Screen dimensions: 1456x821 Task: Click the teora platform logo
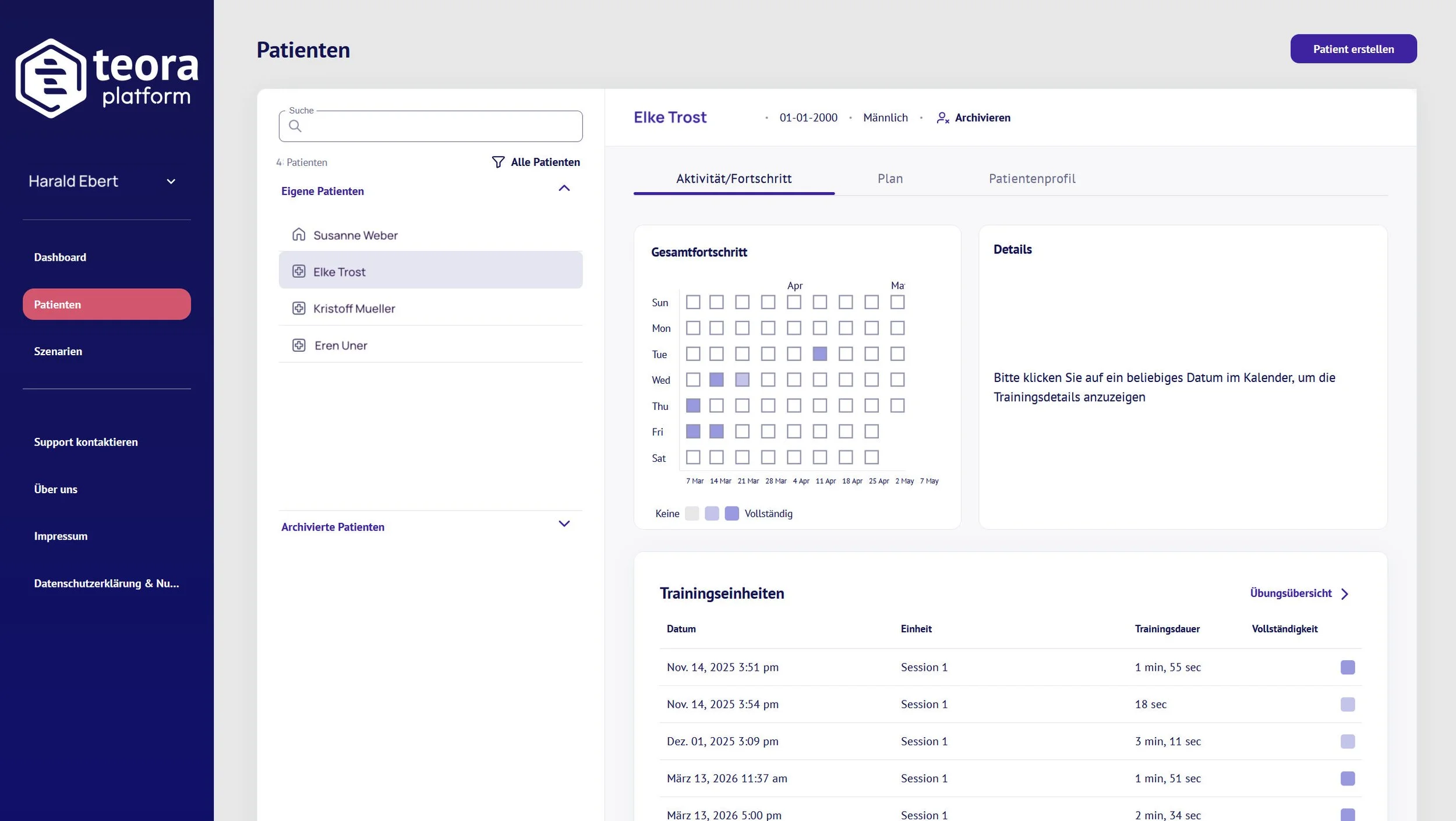(107, 78)
